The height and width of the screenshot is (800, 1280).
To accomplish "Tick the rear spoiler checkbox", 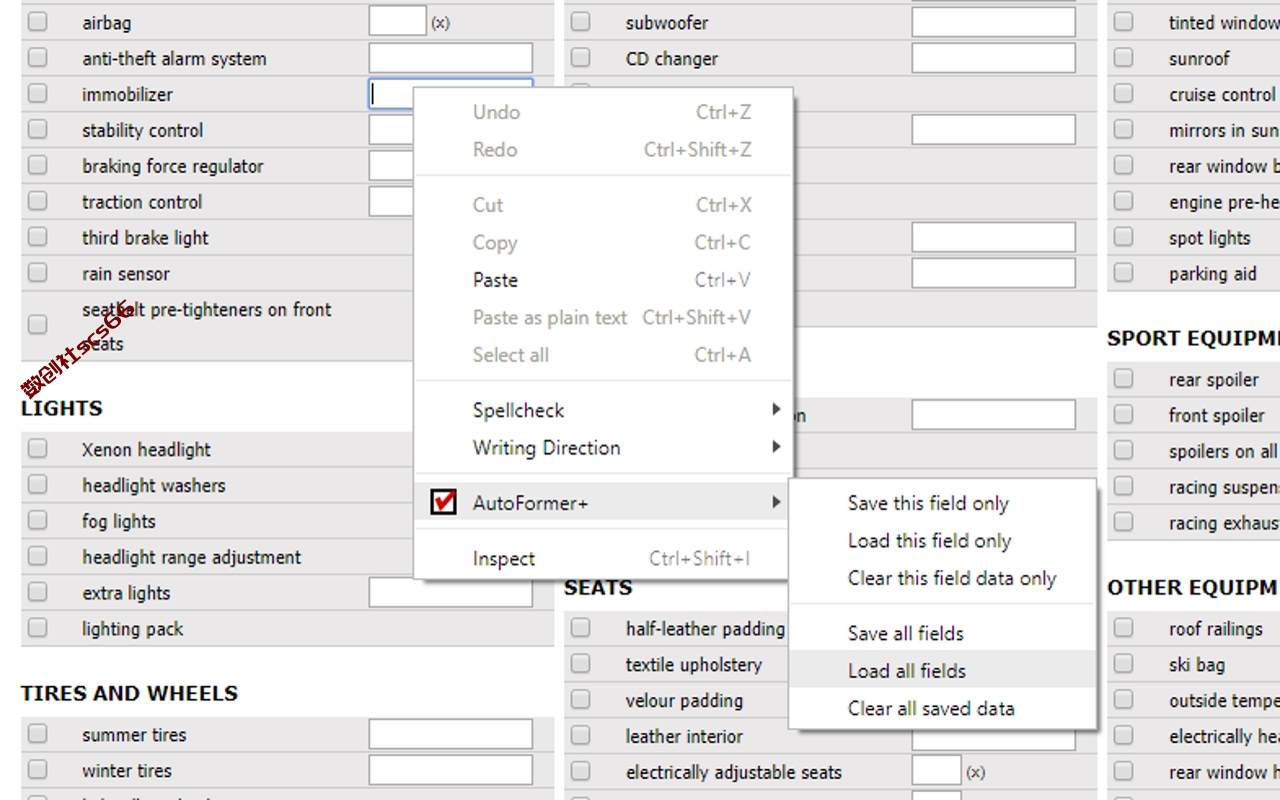I will point(1124,378).
